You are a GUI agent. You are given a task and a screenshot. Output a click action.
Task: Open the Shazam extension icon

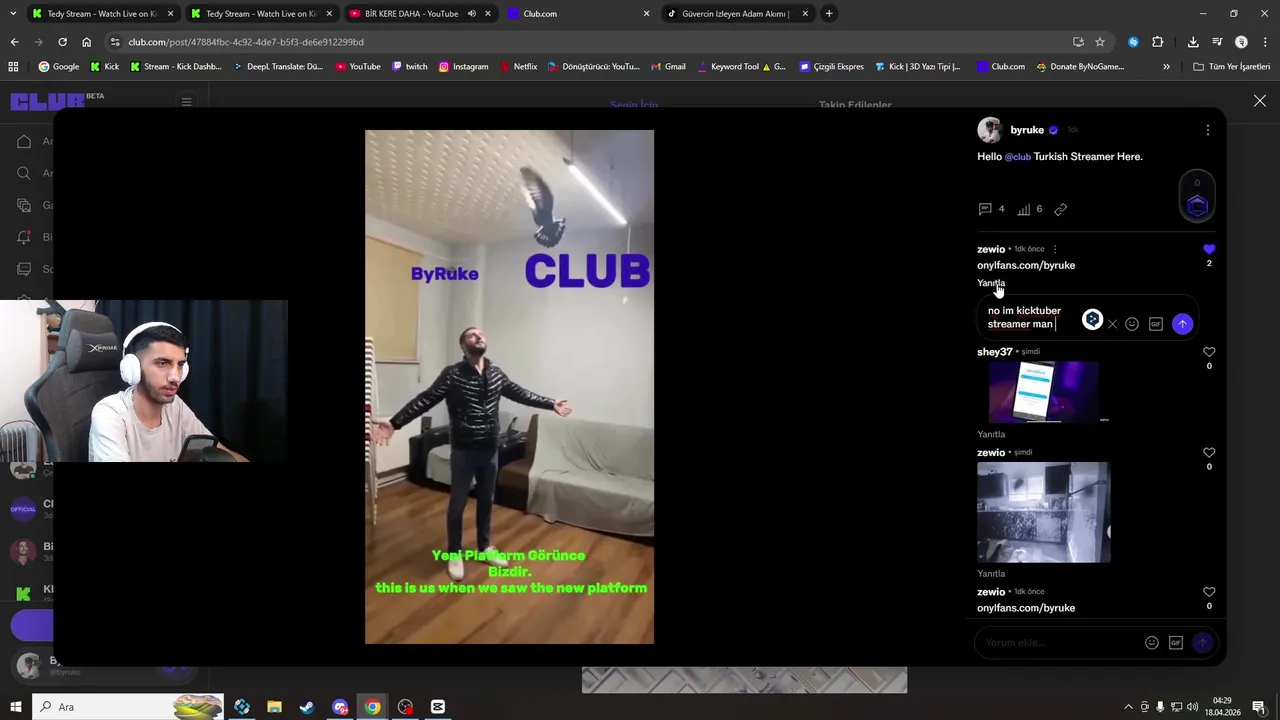[x=1133, y=42]
